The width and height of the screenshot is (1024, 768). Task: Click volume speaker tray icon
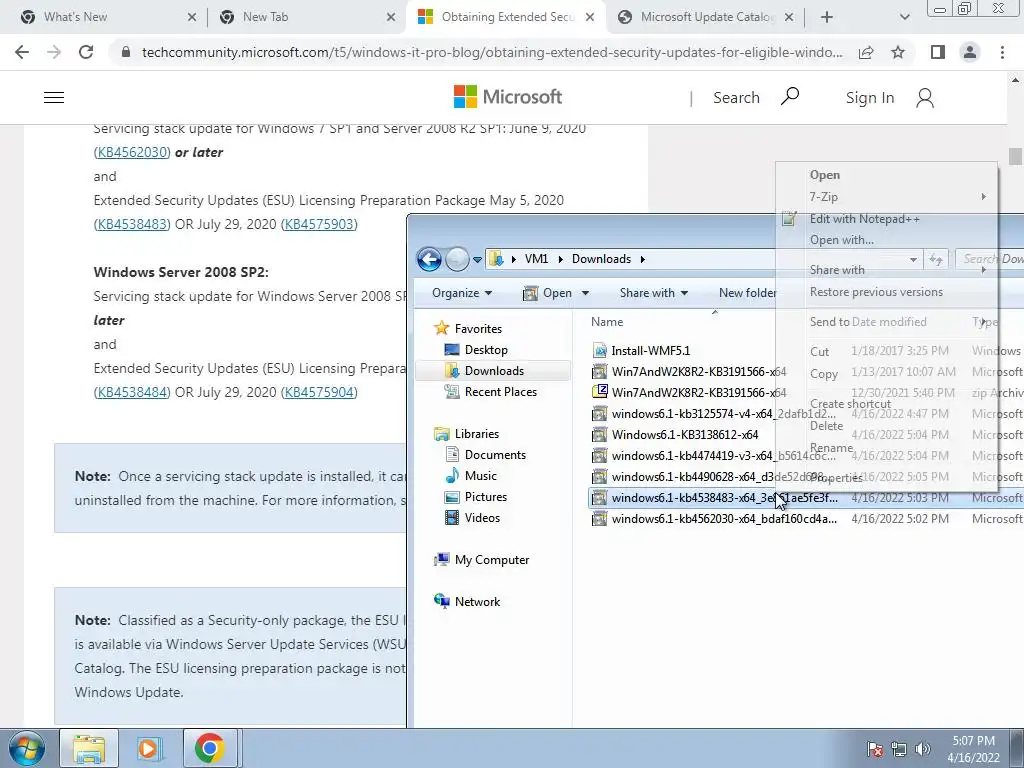click(923, 749)
